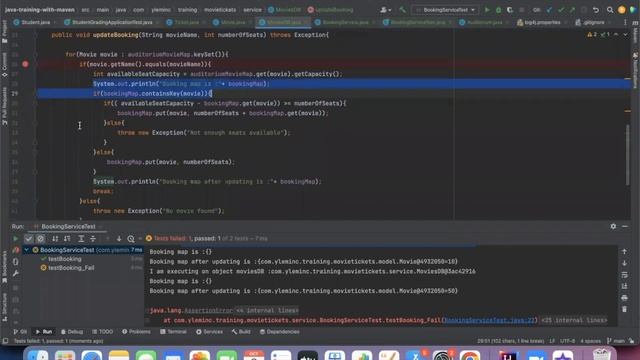This screenshot has height=360, width=640.
Task: Click the editor vertical scrollbar
Action: tap(627, 155)
